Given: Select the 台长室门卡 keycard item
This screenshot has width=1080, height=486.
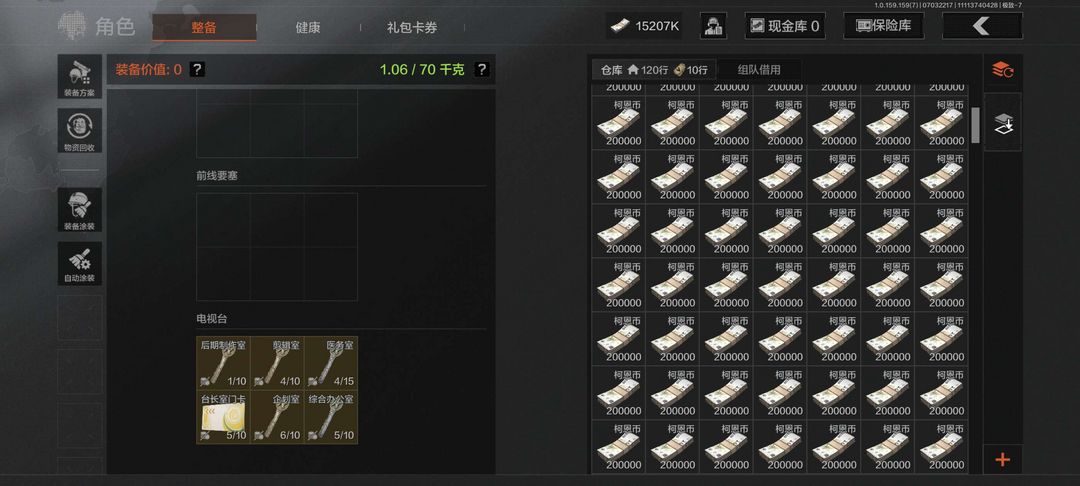Looking at the screenshot, I should [223, 417].
